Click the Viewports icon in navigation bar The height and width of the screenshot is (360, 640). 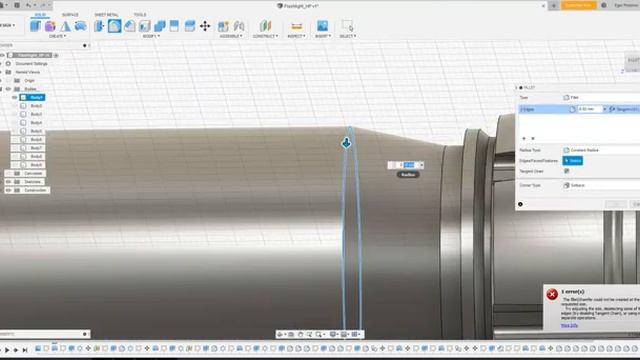(x=355, y=334)
